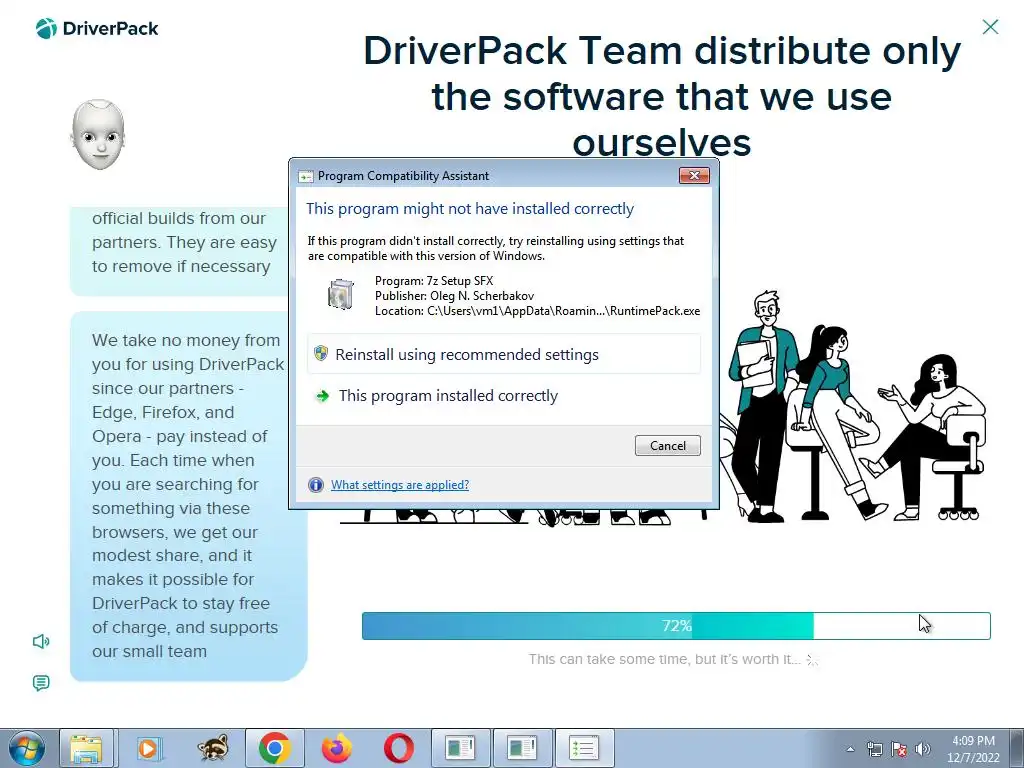This screenshot has width=1024, height=768.
Task: Launch Windows Media Player from taskbar
Action: (x=150, y=748)
